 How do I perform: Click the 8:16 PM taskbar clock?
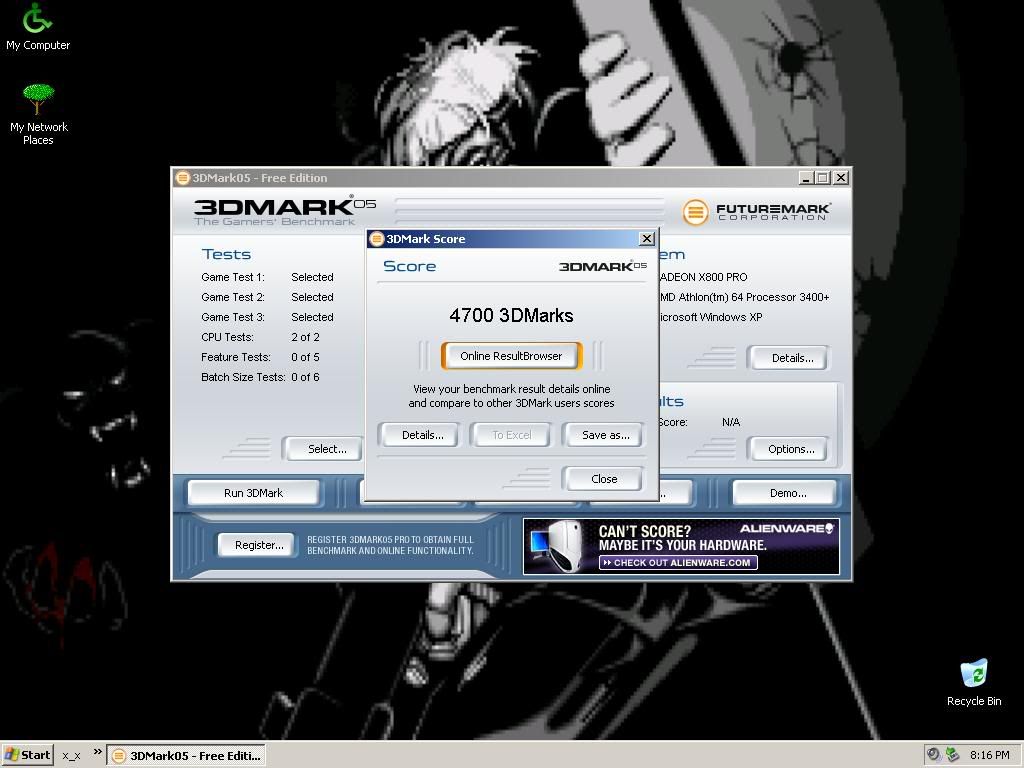[x=989, y=755]
